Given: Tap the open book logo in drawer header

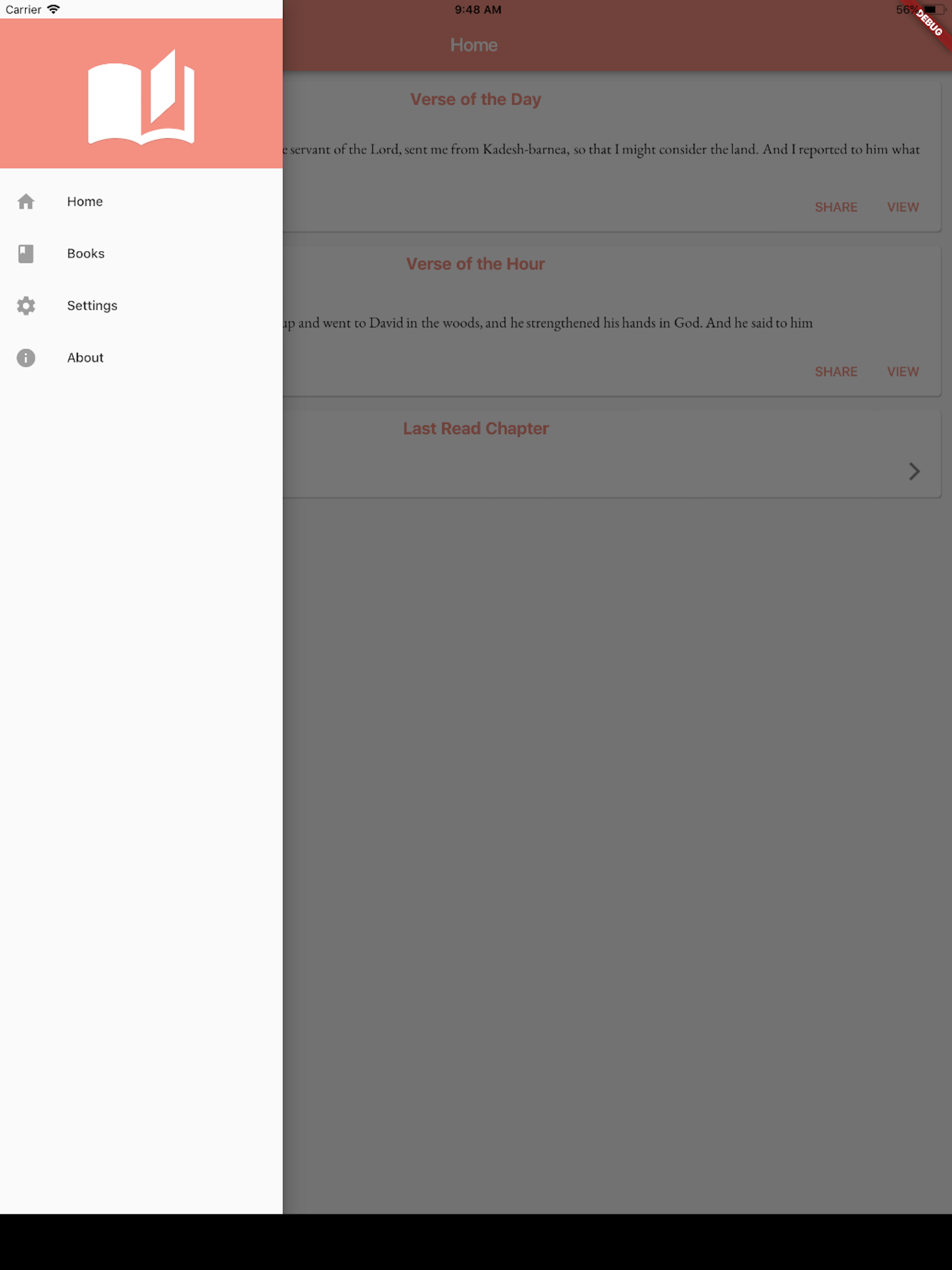Looking at the screenshot, I should [141, 96].
